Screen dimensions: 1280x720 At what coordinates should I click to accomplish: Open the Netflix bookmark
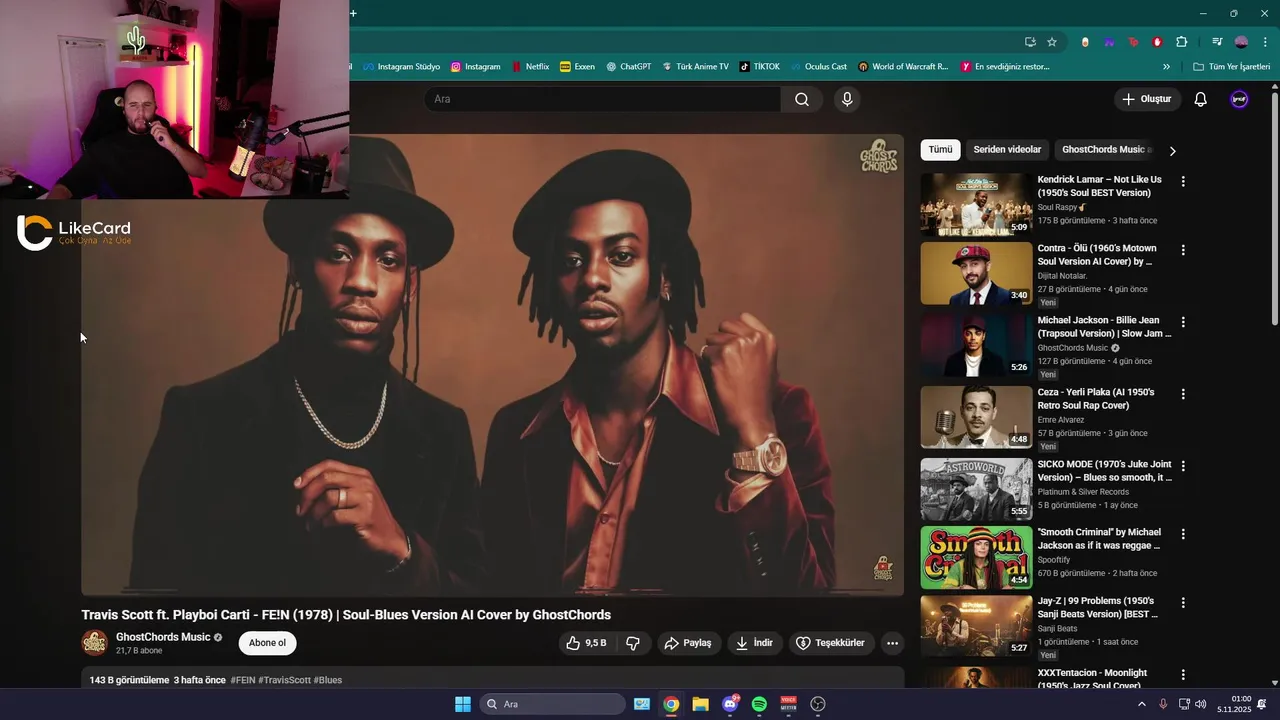point(530,67)
